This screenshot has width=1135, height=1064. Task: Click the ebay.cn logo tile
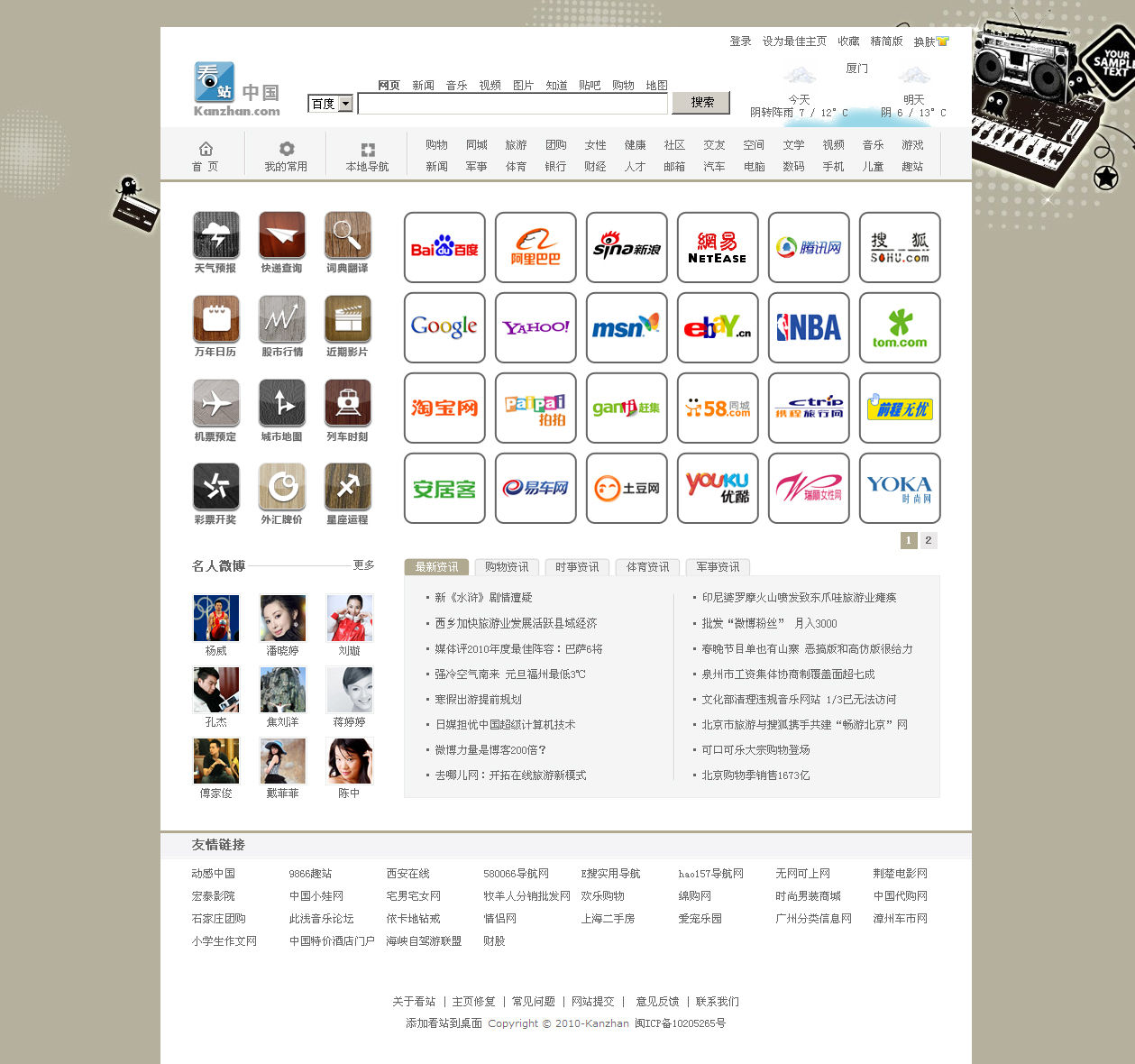point(718,327)
